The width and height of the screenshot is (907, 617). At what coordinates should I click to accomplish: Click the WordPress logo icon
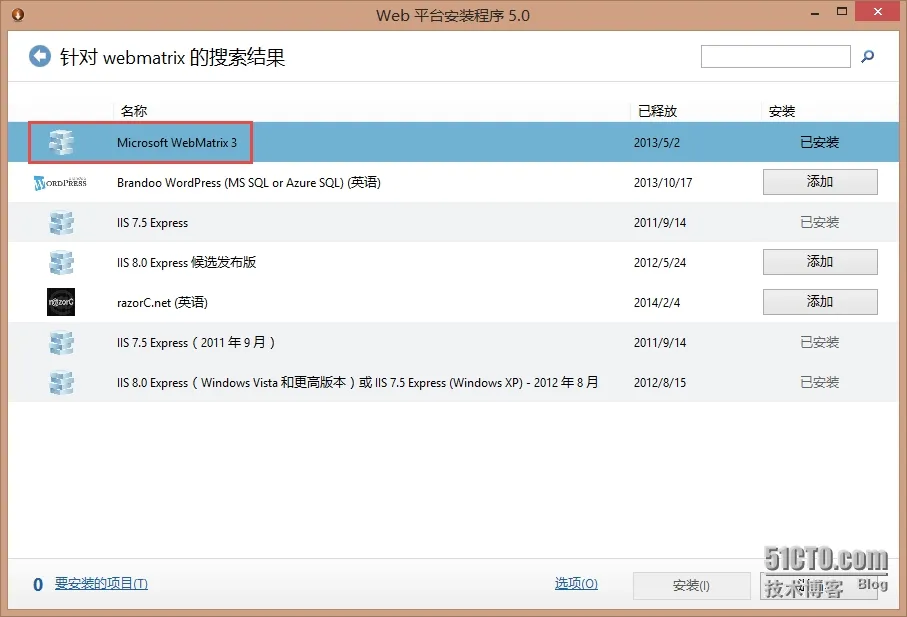[x=60, y=183]
